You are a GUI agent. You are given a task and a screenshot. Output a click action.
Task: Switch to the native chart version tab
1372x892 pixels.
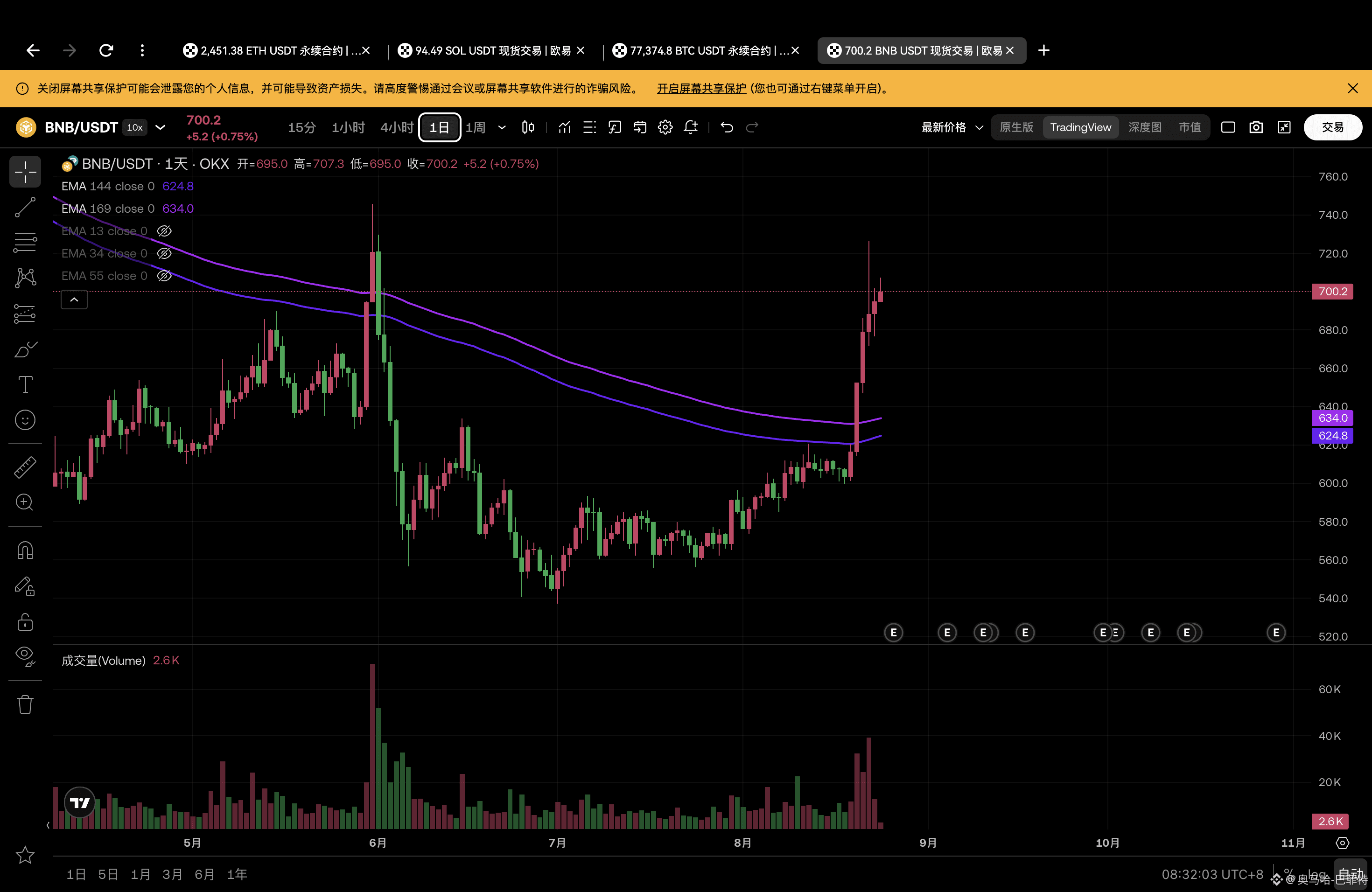(x=1016, y=127)
